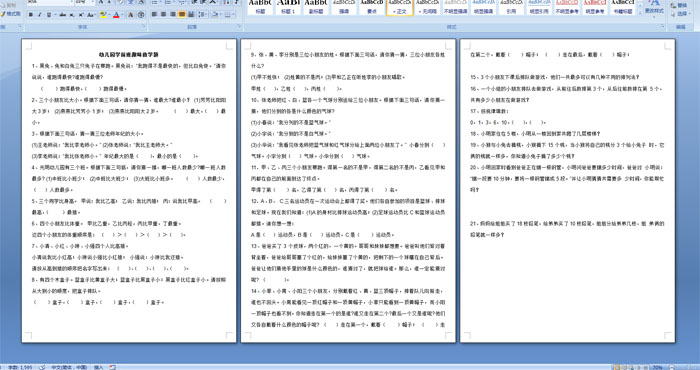Toggle the highlighted justify alignment button

[182, 14]
